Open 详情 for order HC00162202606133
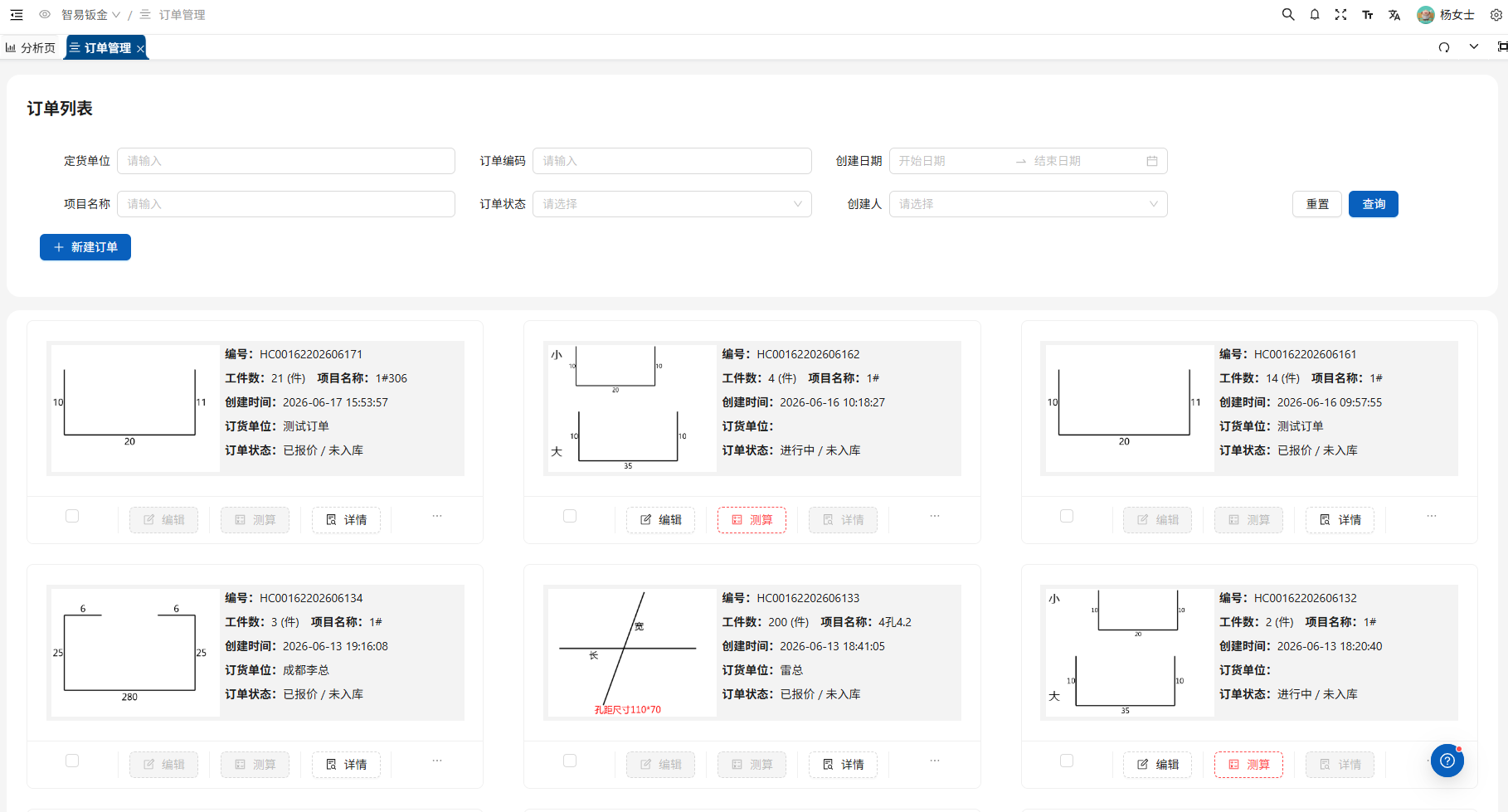1508x812 pixels. coord(844,765)
